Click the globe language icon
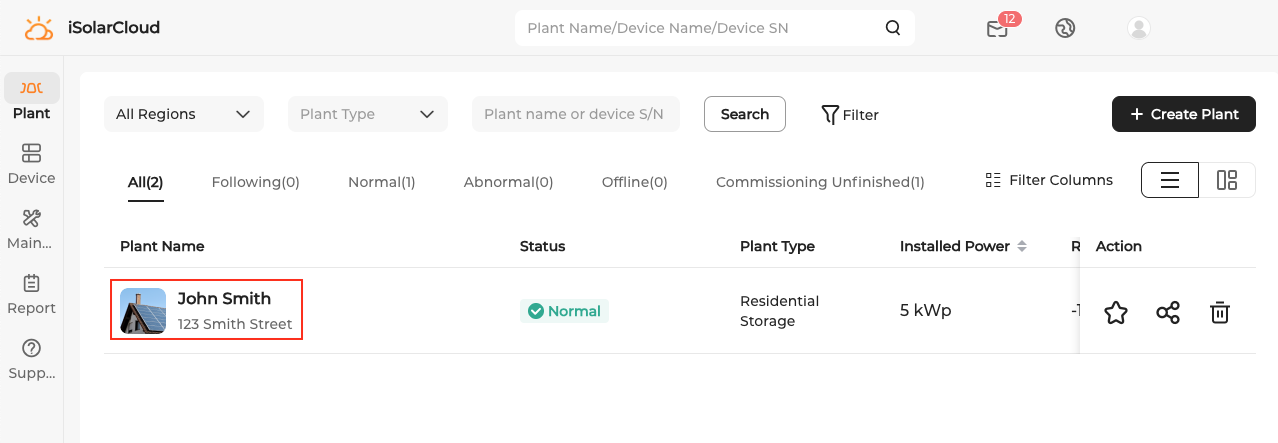 [x=1065, y=28]
